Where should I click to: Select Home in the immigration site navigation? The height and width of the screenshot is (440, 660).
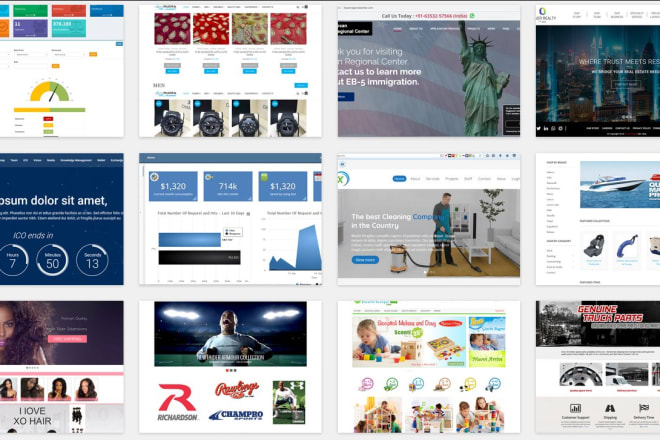(x=397, y=29)
